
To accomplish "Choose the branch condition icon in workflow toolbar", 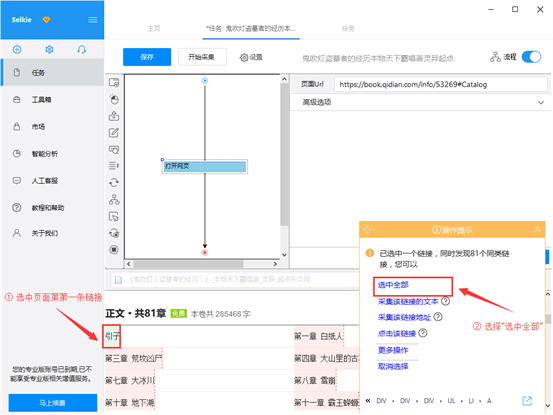I will point(114,200).
